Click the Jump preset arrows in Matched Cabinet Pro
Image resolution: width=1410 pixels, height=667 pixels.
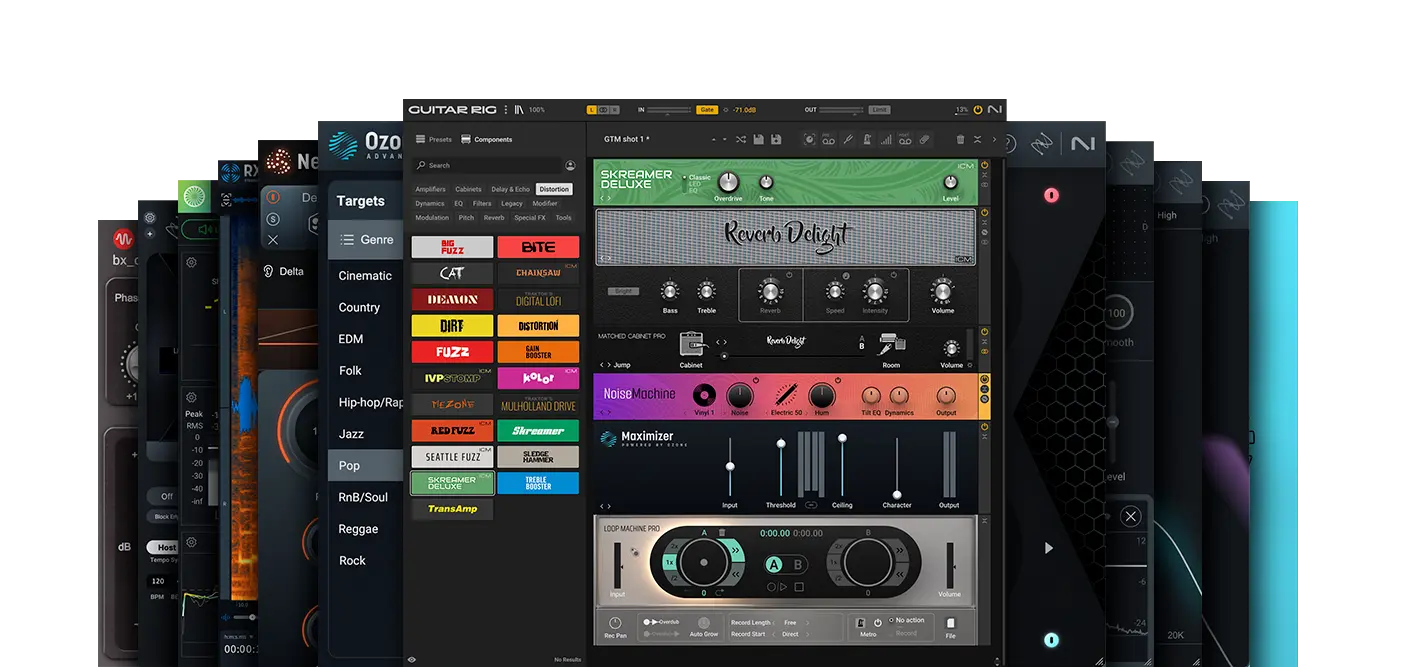pyautogui.click(x=605, y=365)
